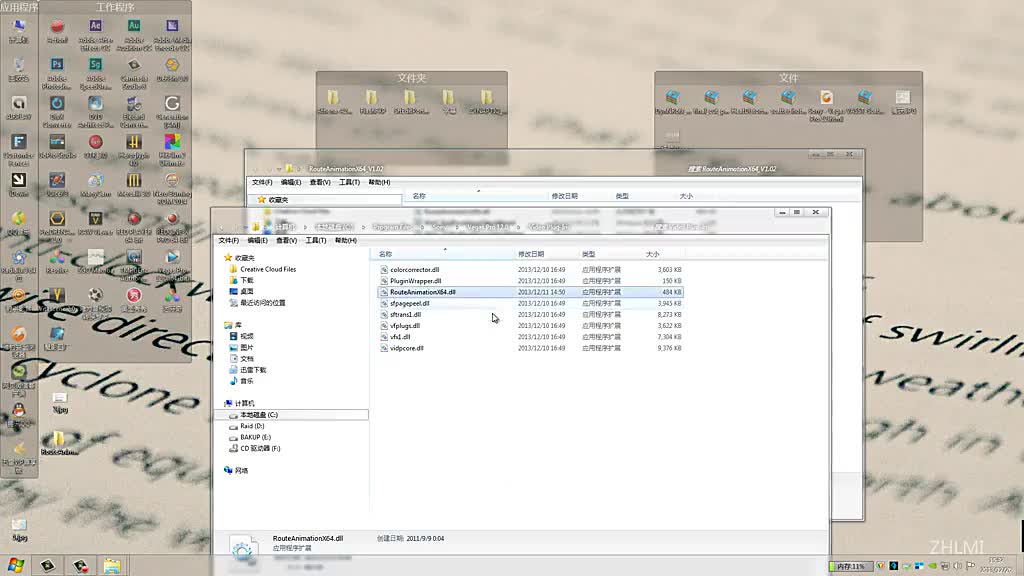The width and height of the screenshot is (1024, 576).
Task: Open the 查看(V) menu in front window
Action: coord(287,241)
